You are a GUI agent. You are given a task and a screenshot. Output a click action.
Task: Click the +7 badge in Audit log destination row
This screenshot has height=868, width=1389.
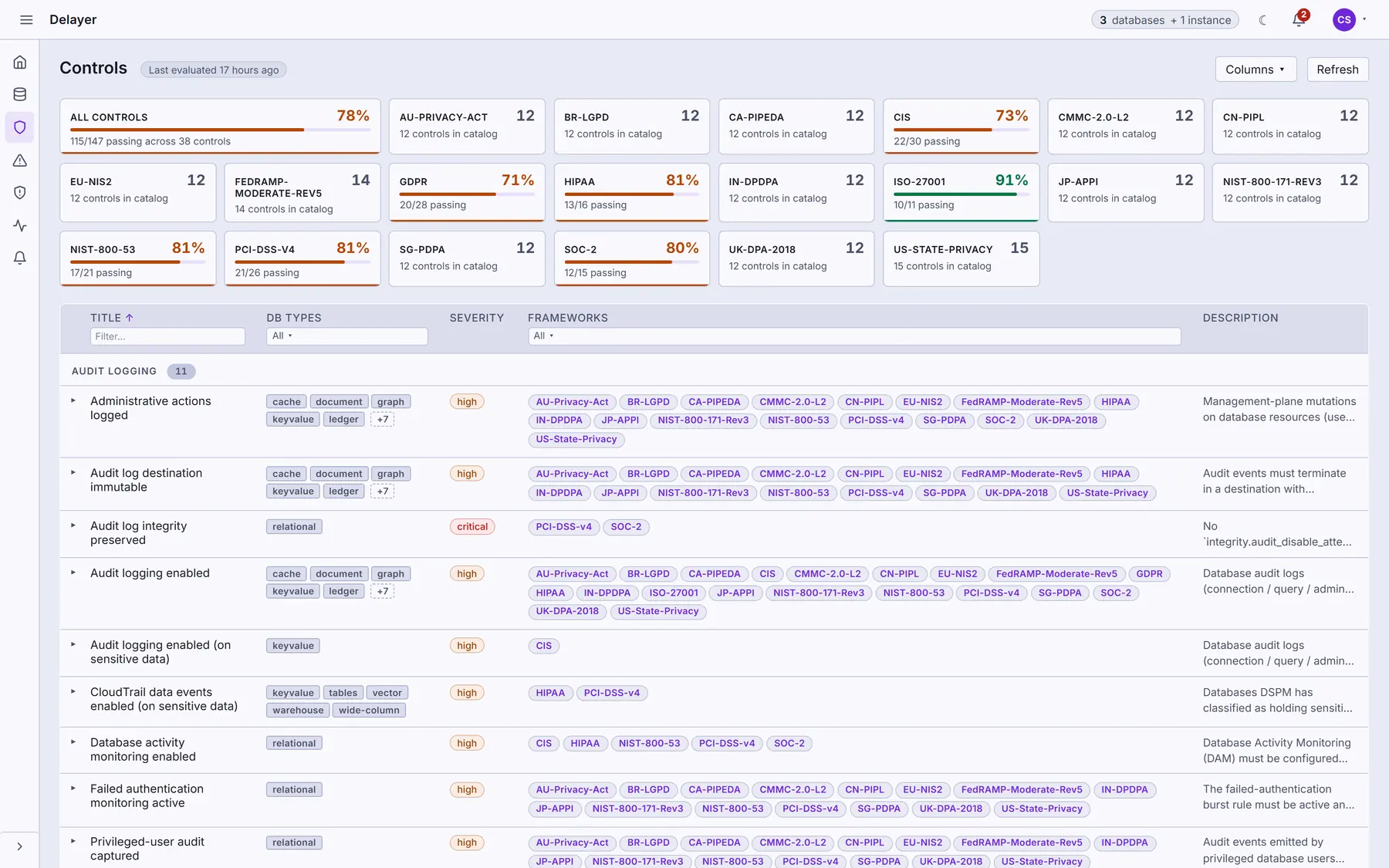click(x=383, y=491)
